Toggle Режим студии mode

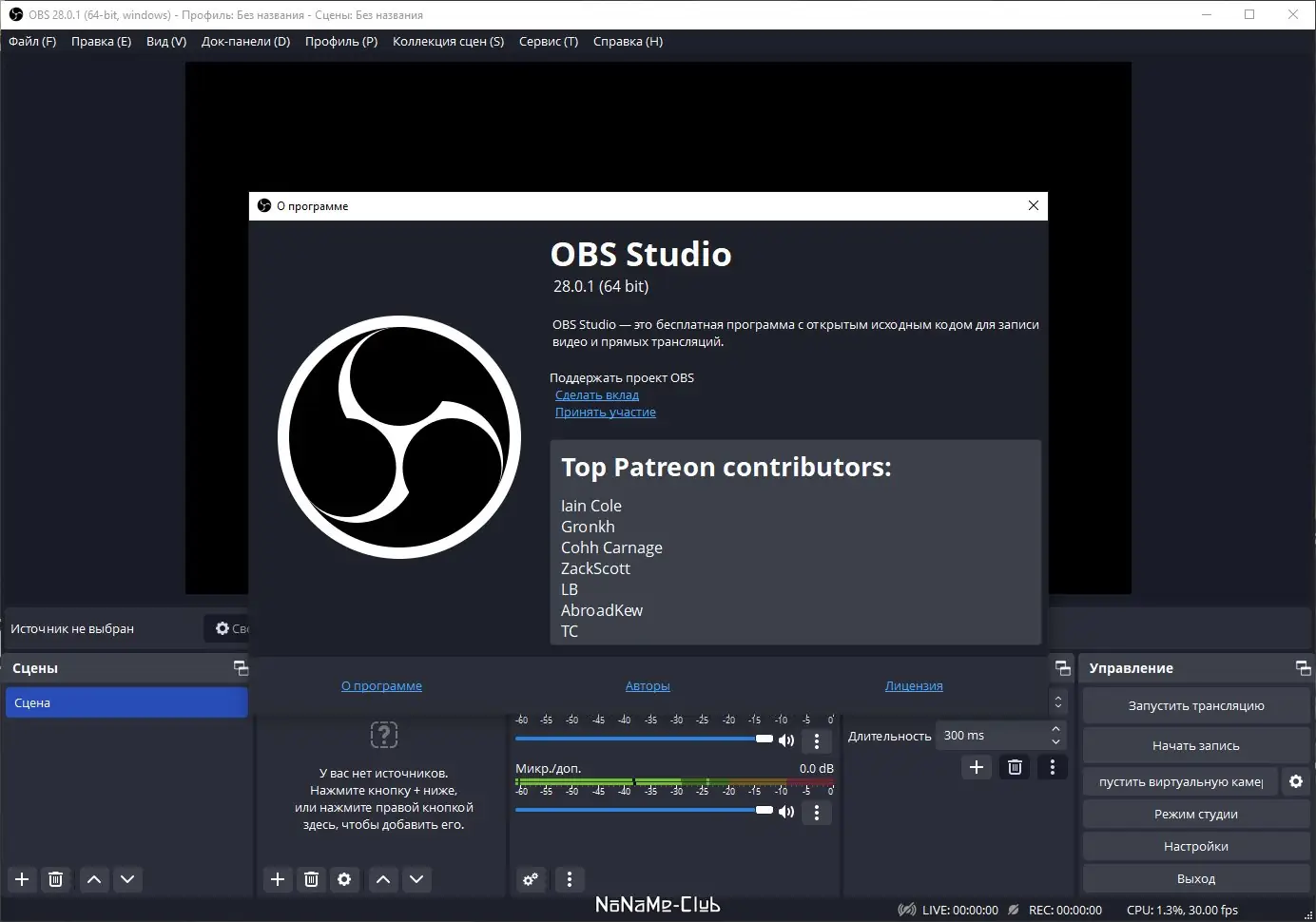pyautogui.click(x=1196, y=815)
